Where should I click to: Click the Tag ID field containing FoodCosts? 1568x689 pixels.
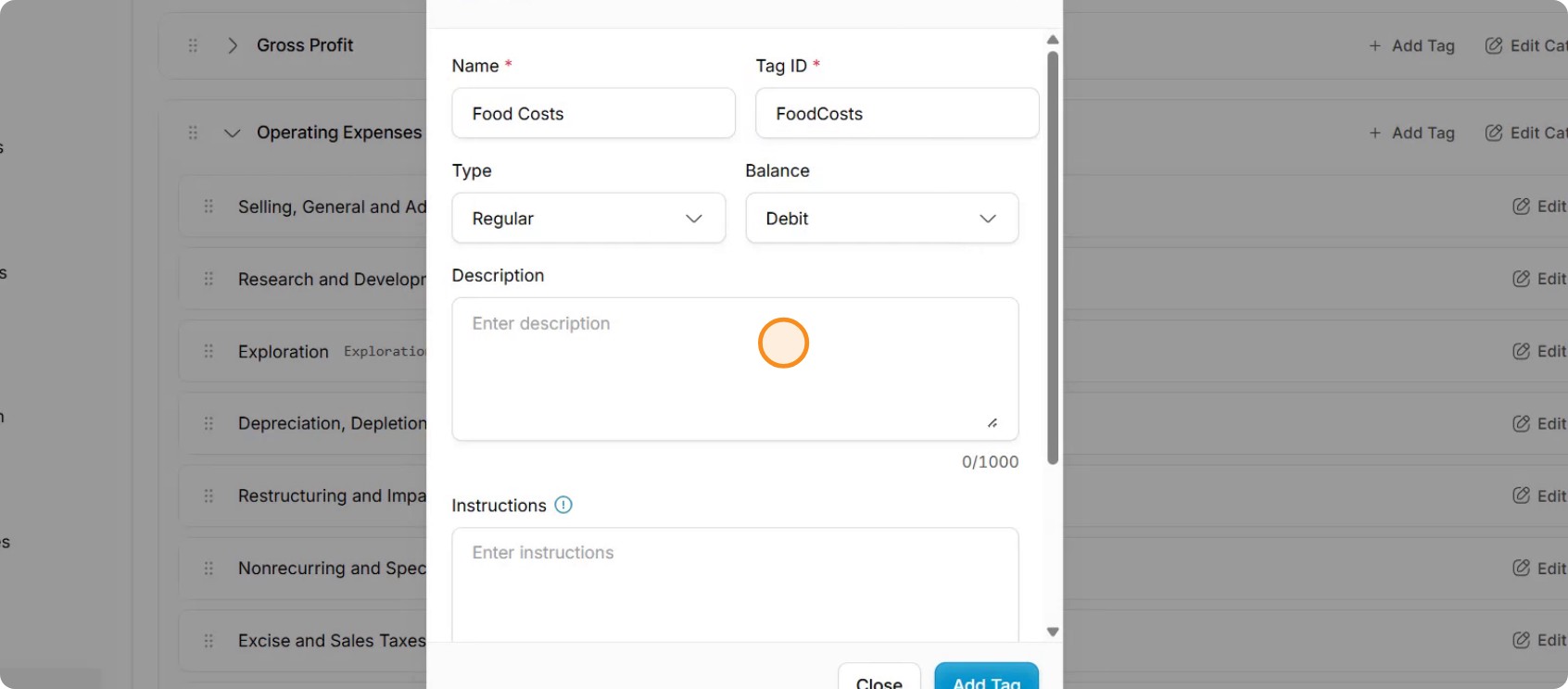[897, 114]
